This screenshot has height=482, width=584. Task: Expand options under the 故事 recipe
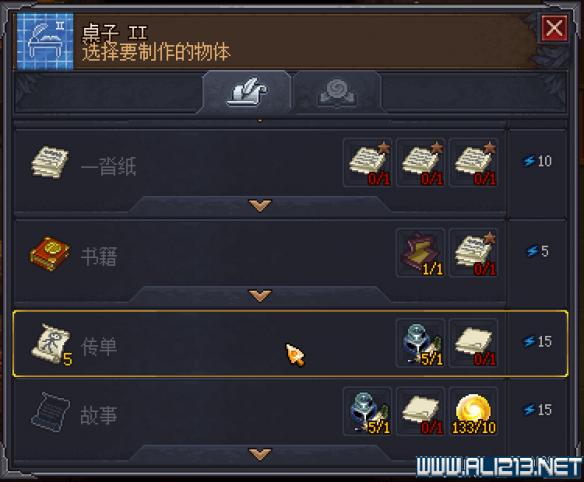(260, 454)
